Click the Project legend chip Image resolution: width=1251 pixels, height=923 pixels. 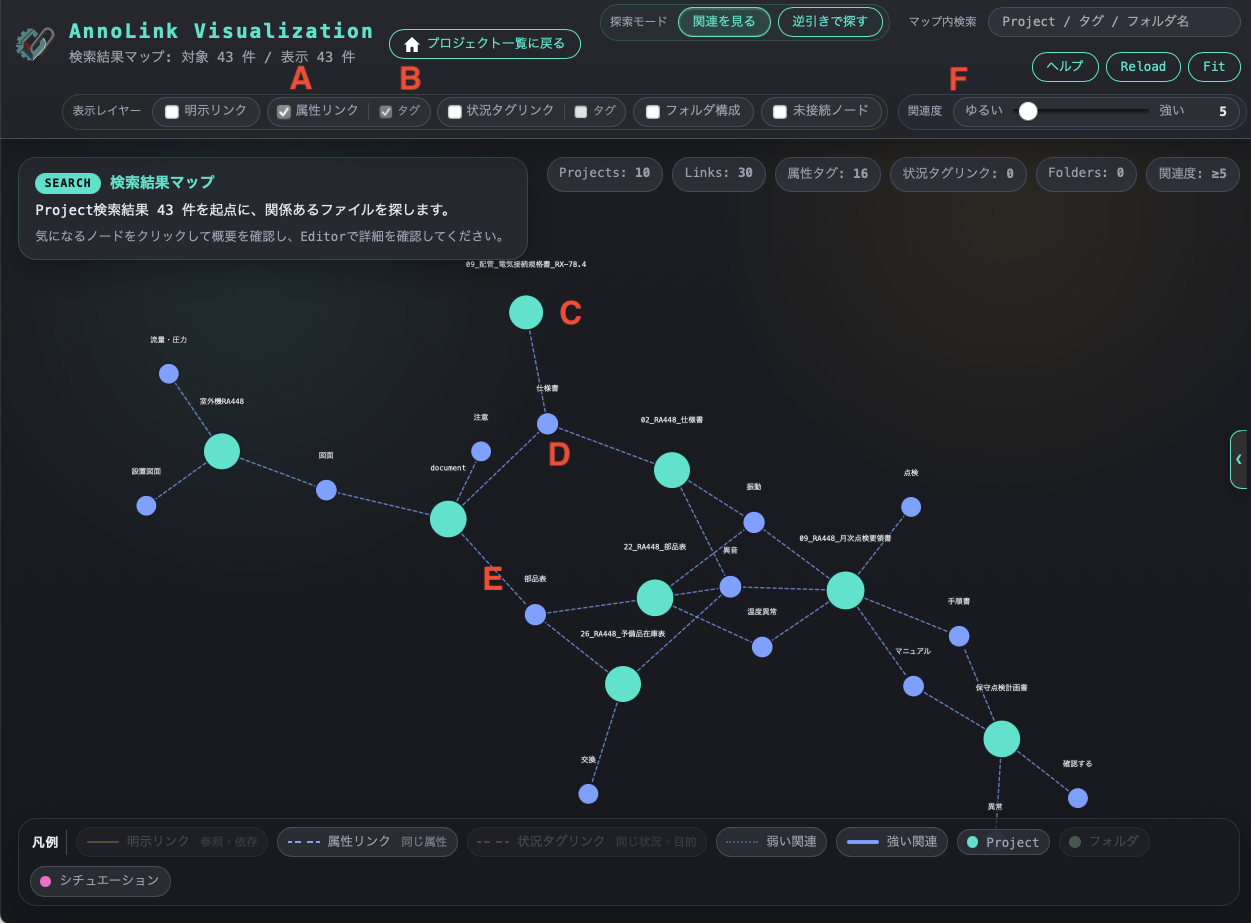pos(1003,842)
